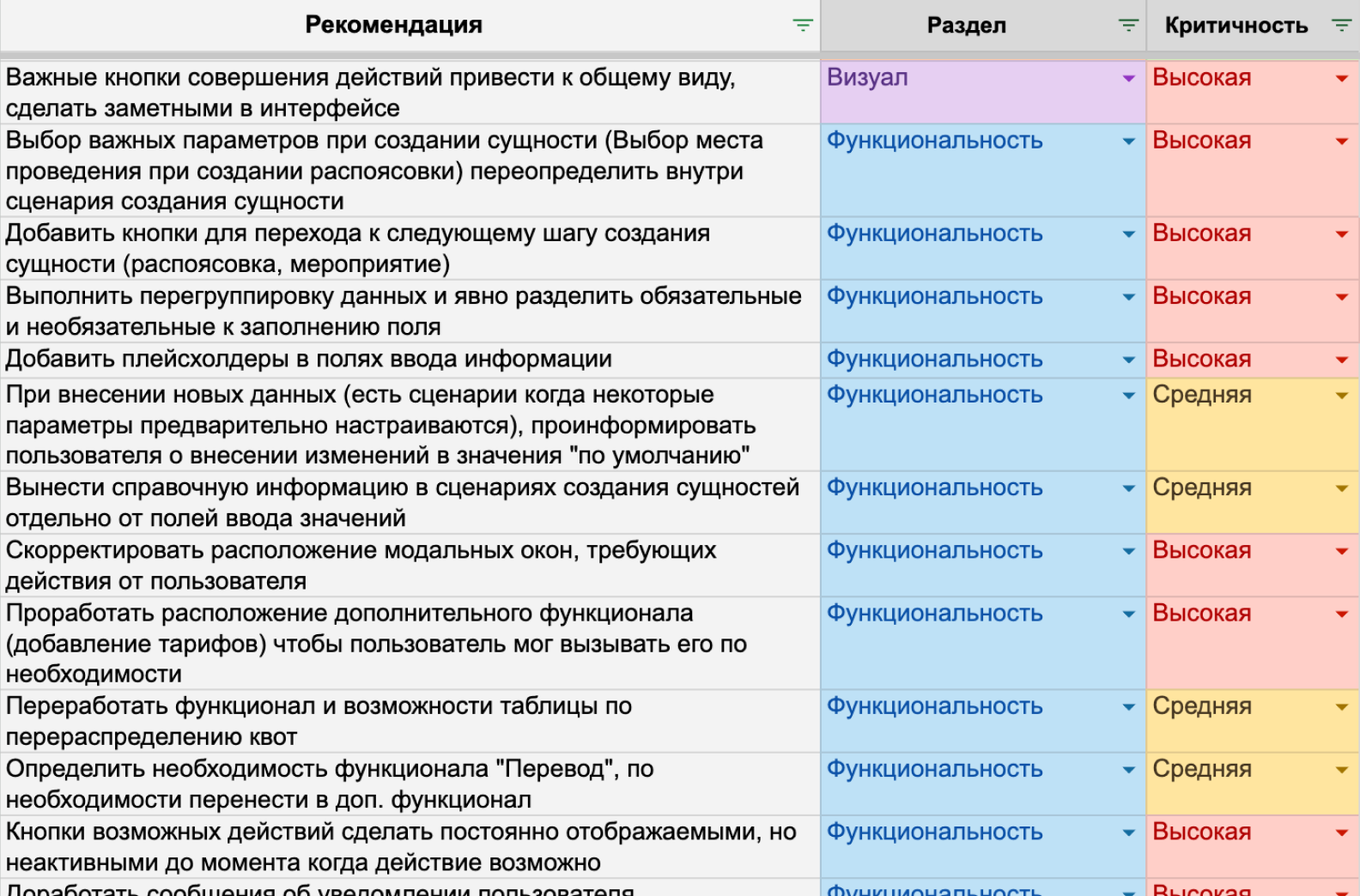This screenshot has width=1360, height=896.
Task: Expand the Критичность dropdown for the Визуал row
Action: click(1341, 79)
